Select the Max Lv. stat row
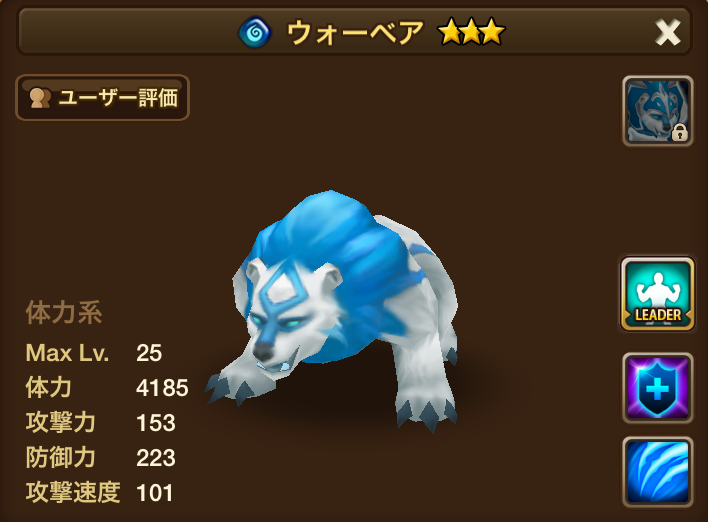The width and height of the screenshot is (708, 522). 94,353
